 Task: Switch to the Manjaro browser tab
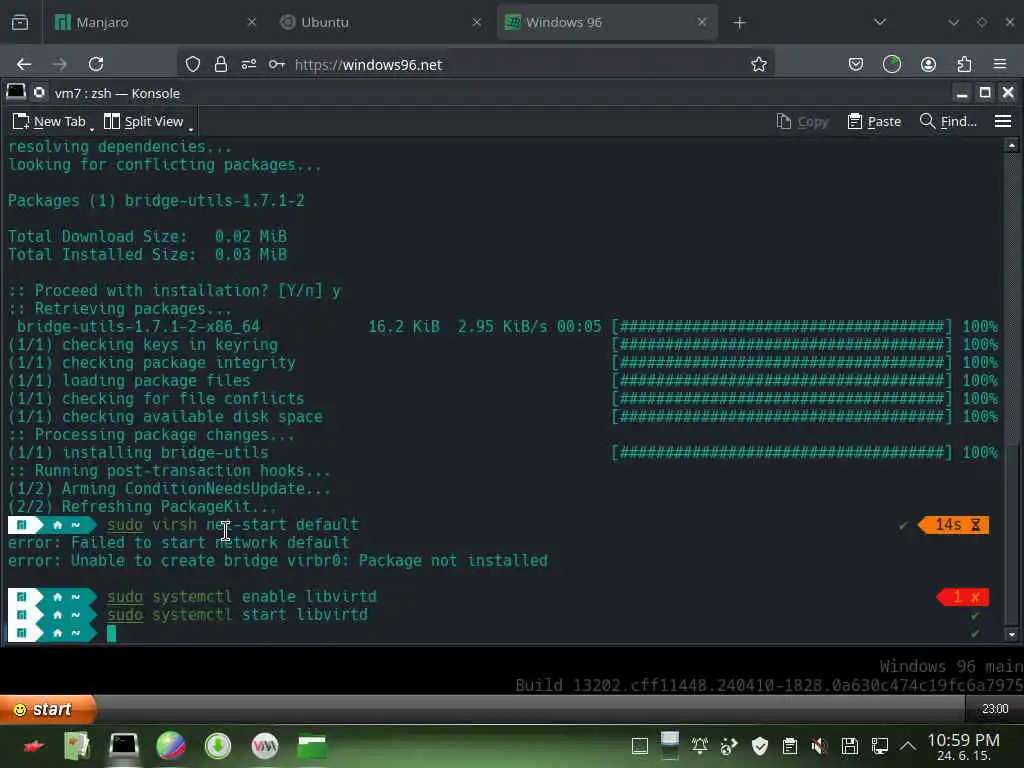tap(156, 22)
